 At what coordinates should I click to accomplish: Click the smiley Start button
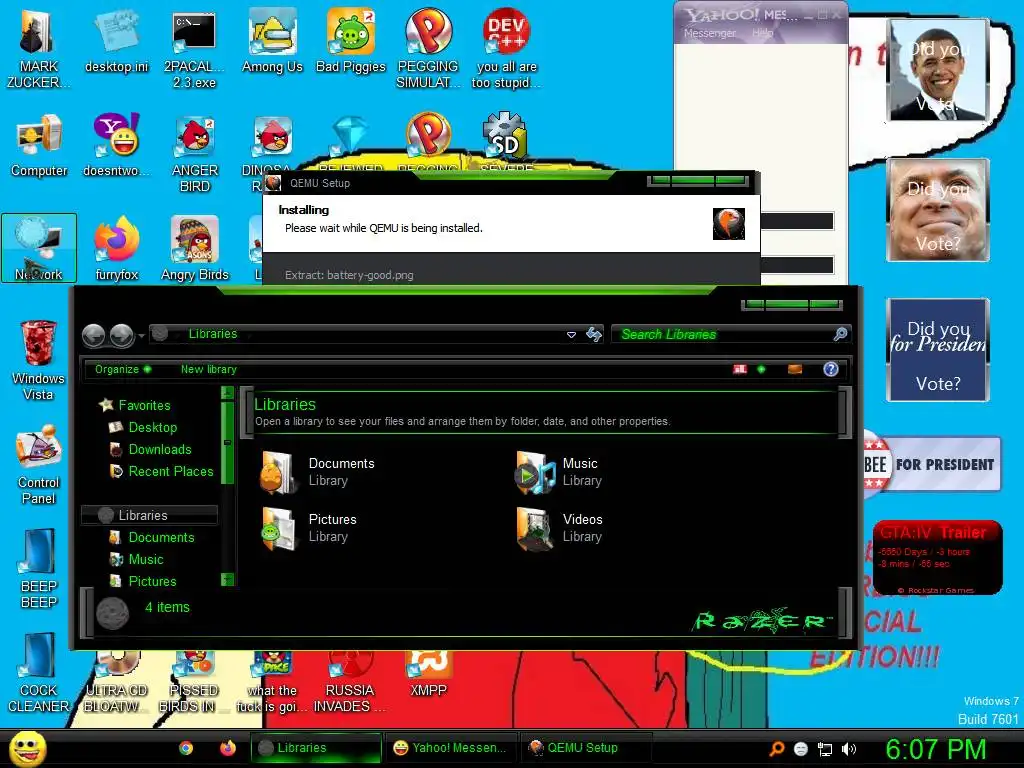[x=27, y=748]
